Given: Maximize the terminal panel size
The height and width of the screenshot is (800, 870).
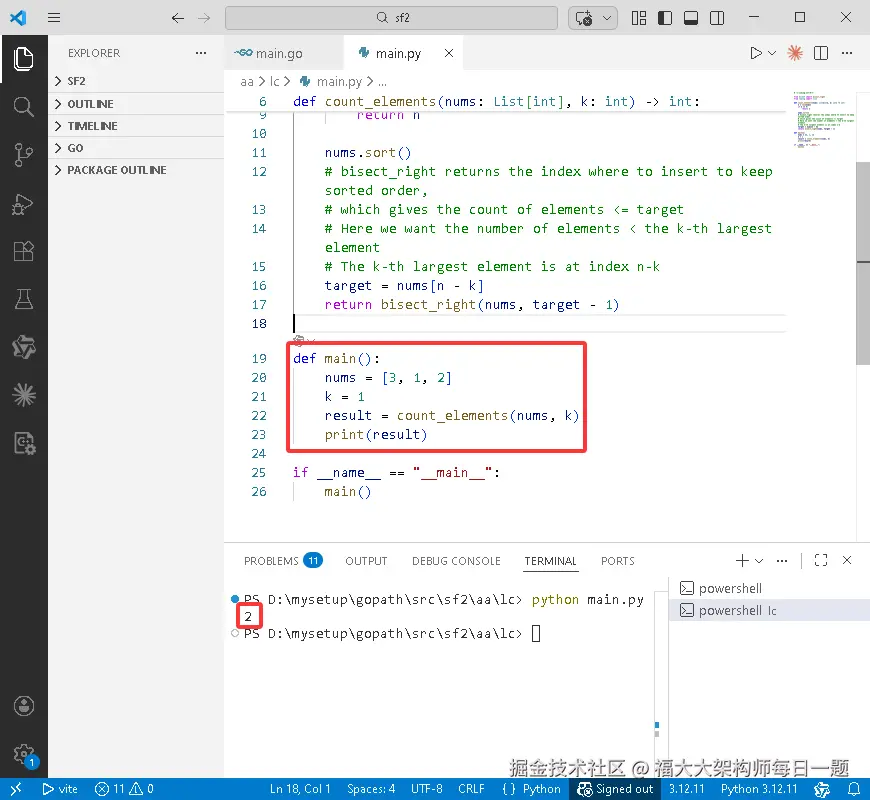Looking at the screenshot, I should [821, 560].
